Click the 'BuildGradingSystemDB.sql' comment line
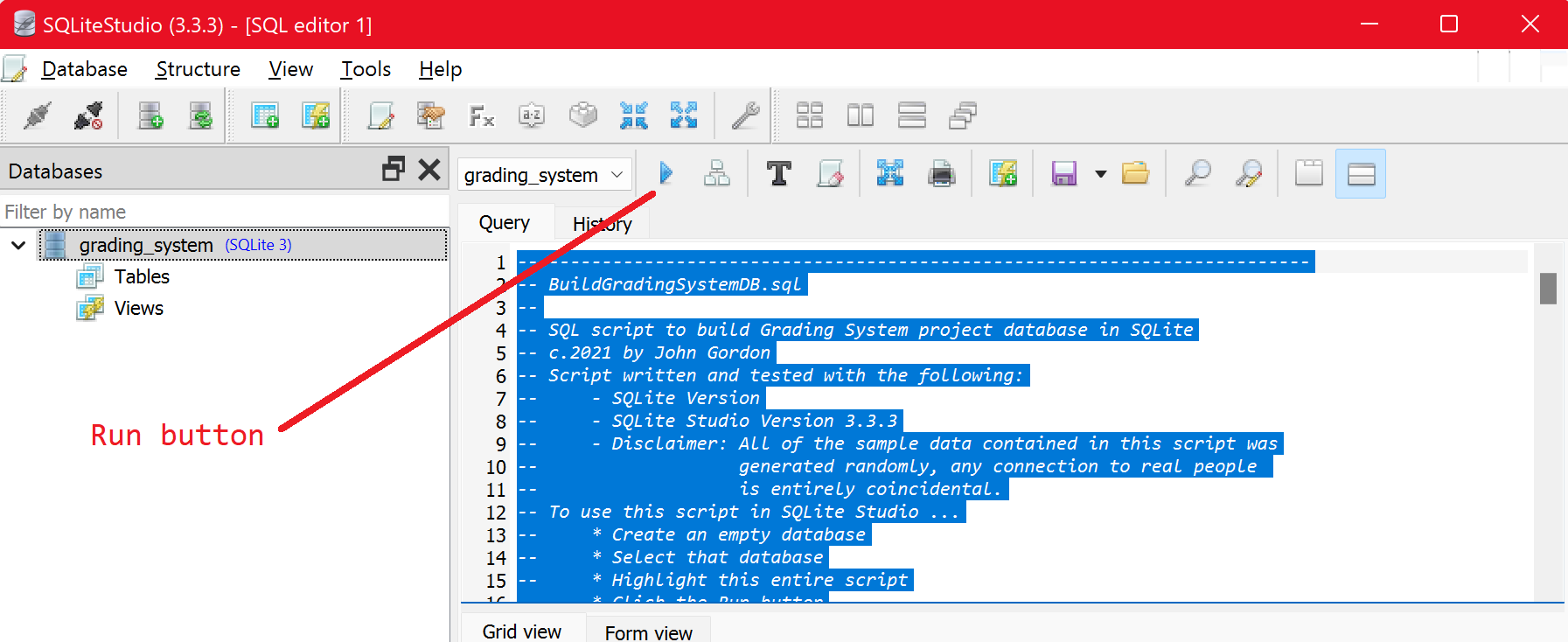The image size is (1568, 642). coord(674,284)
